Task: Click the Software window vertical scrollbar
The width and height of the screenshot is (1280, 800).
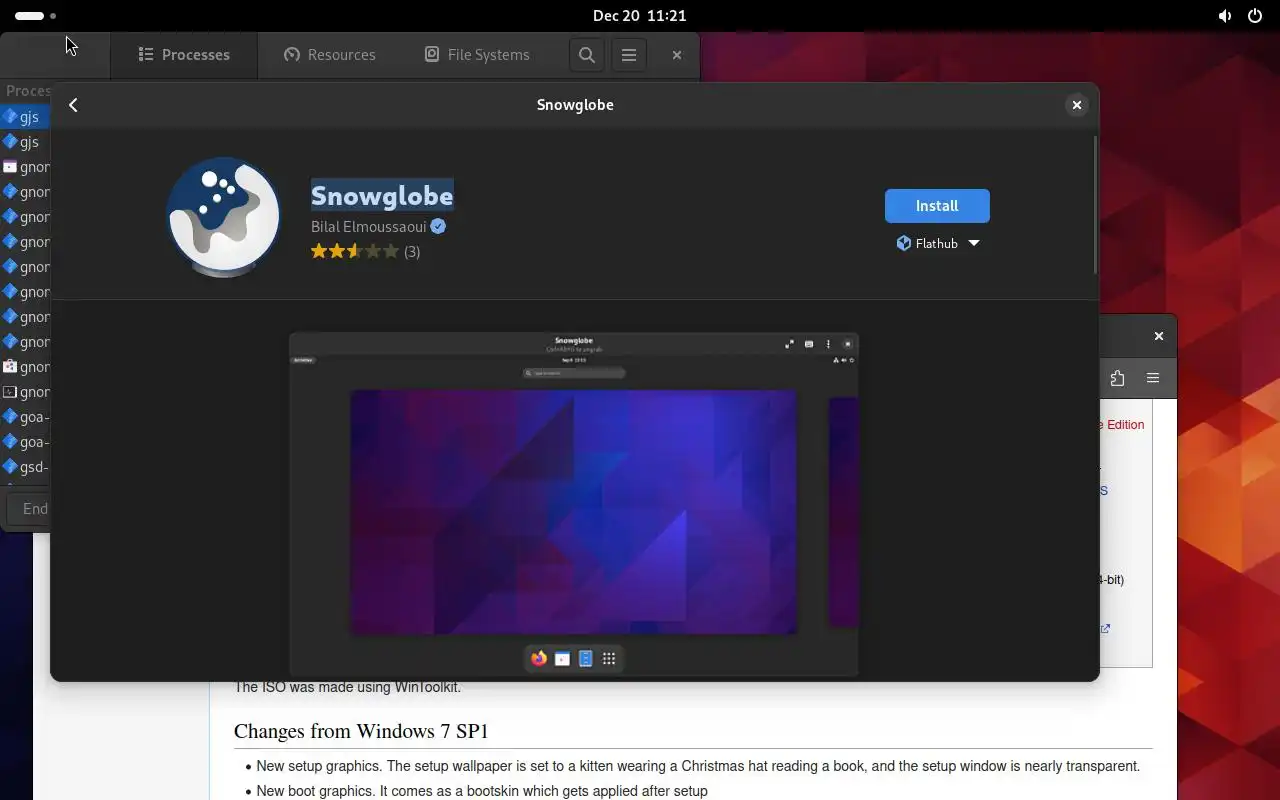Action: click(1095, 205)
